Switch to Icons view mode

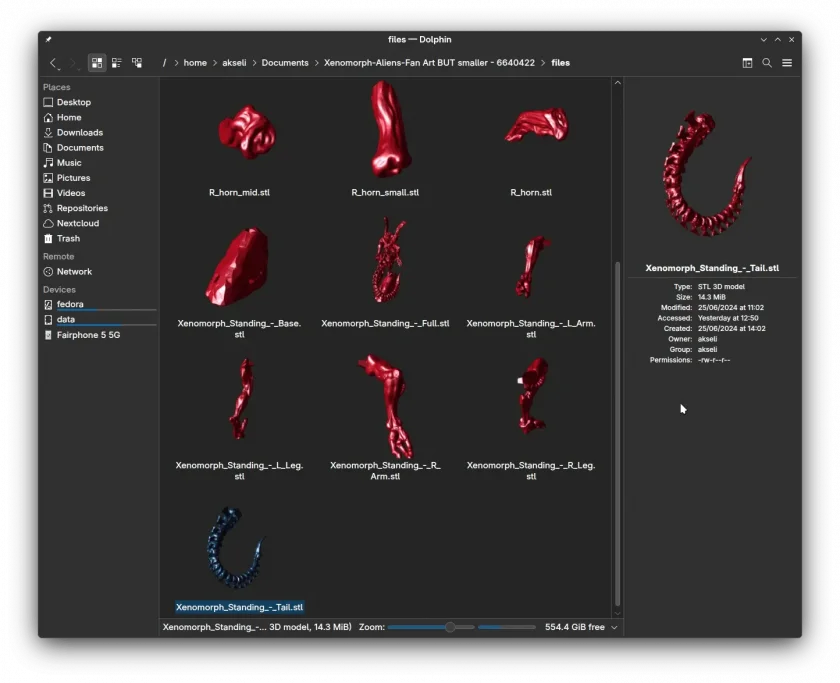(97, 63)
